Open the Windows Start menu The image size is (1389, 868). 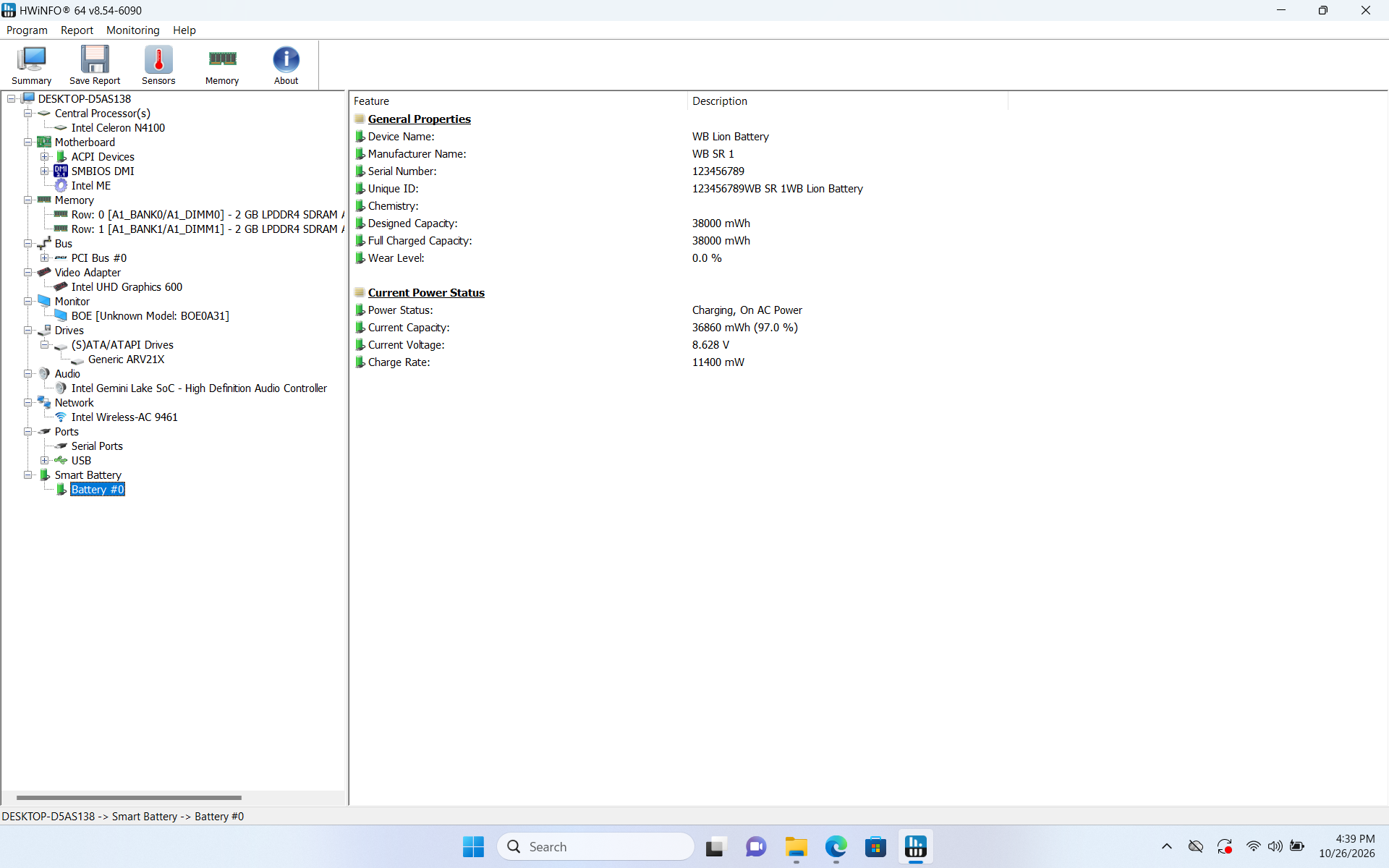tap(473, 847)
